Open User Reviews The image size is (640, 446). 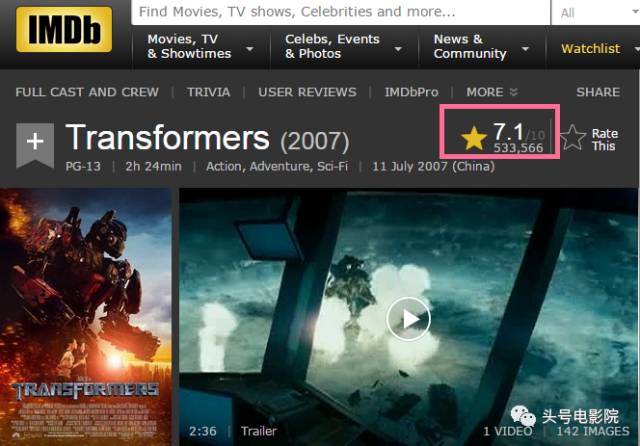[x=307, y=92]
